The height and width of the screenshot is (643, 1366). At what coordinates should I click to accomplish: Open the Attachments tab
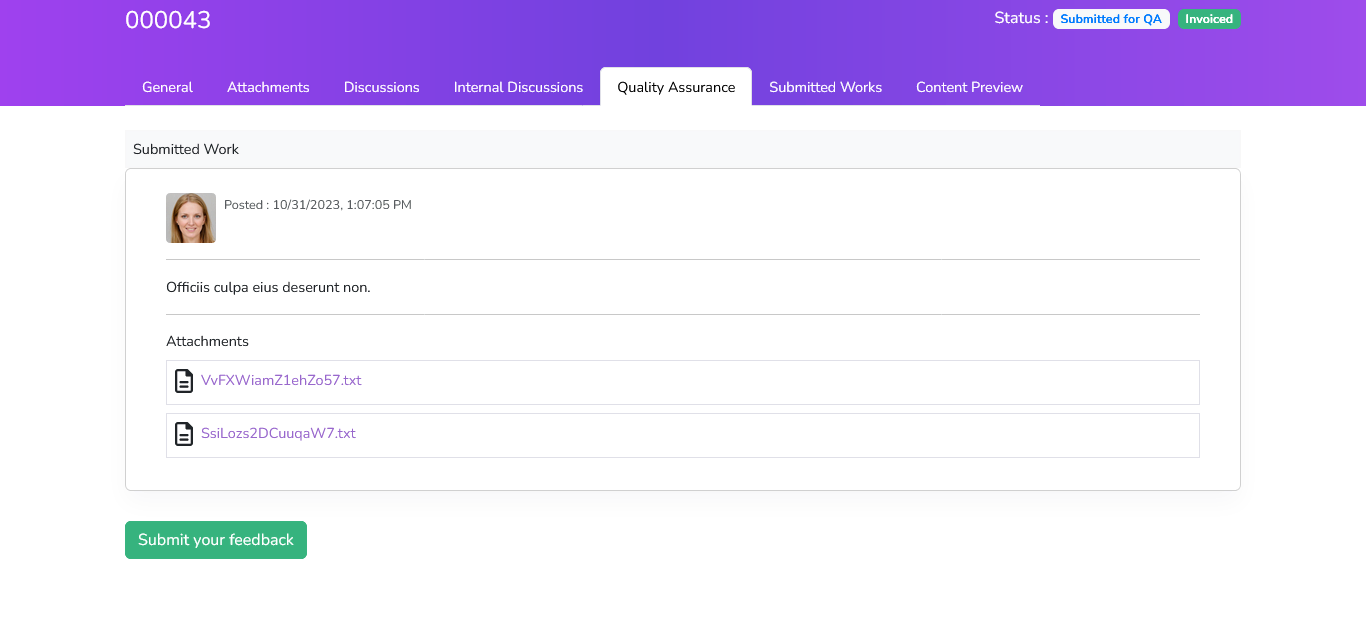tap(268, 87)
